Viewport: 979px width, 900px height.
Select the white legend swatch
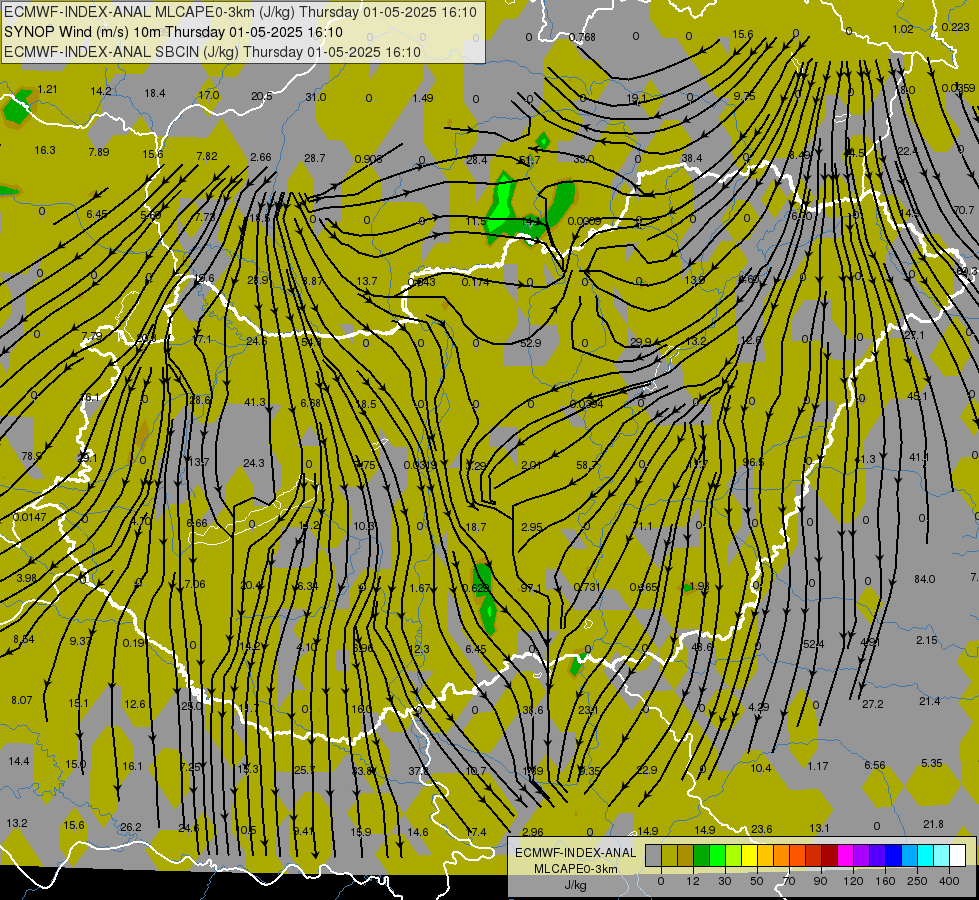[x=957, y=856]
